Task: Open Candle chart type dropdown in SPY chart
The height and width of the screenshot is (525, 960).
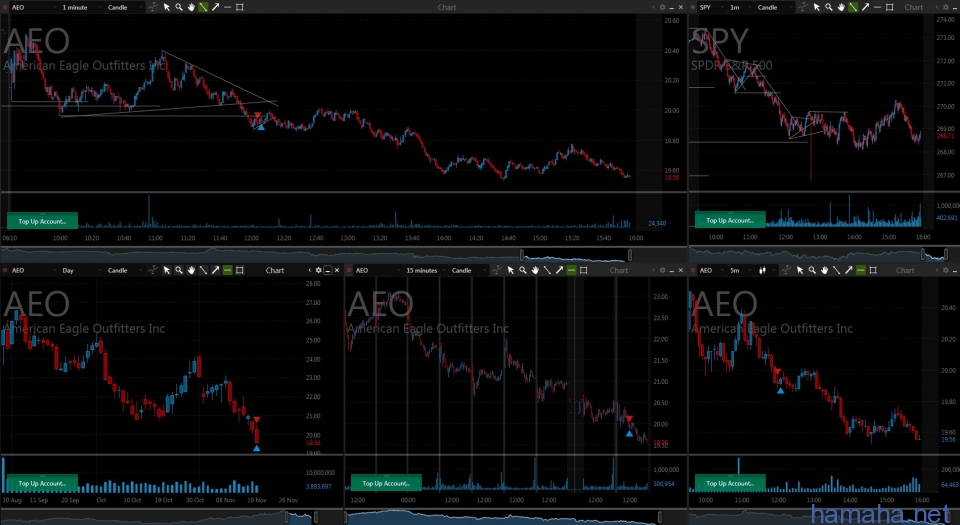Action: (774, 7)
